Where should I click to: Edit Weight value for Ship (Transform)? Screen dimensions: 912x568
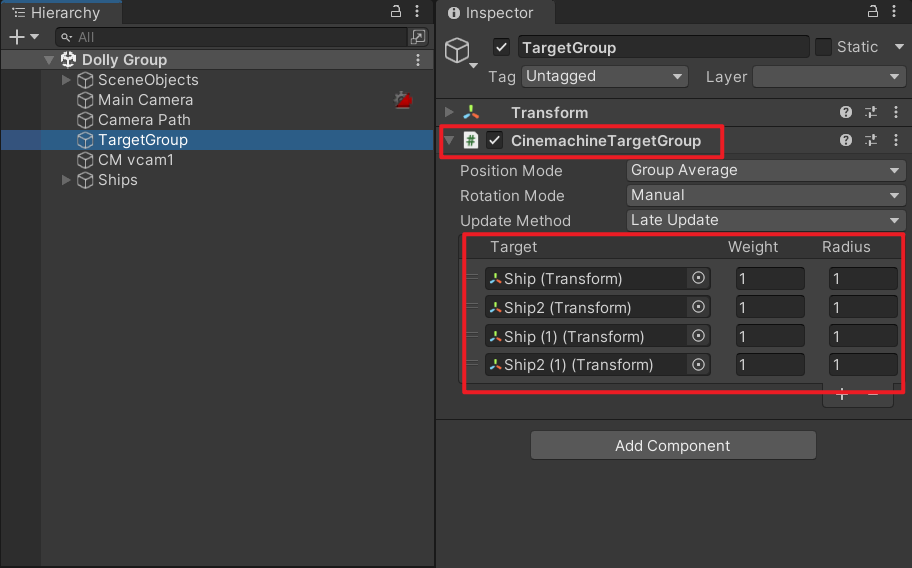(x=770, y=278)
